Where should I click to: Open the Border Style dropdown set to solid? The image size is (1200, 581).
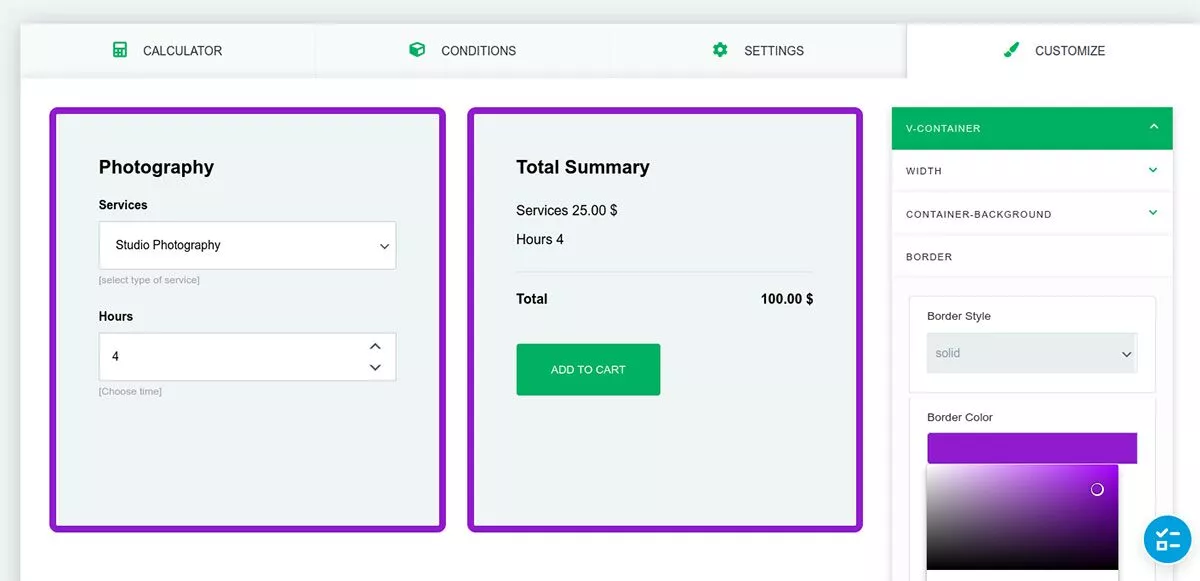coord(1032,353)
